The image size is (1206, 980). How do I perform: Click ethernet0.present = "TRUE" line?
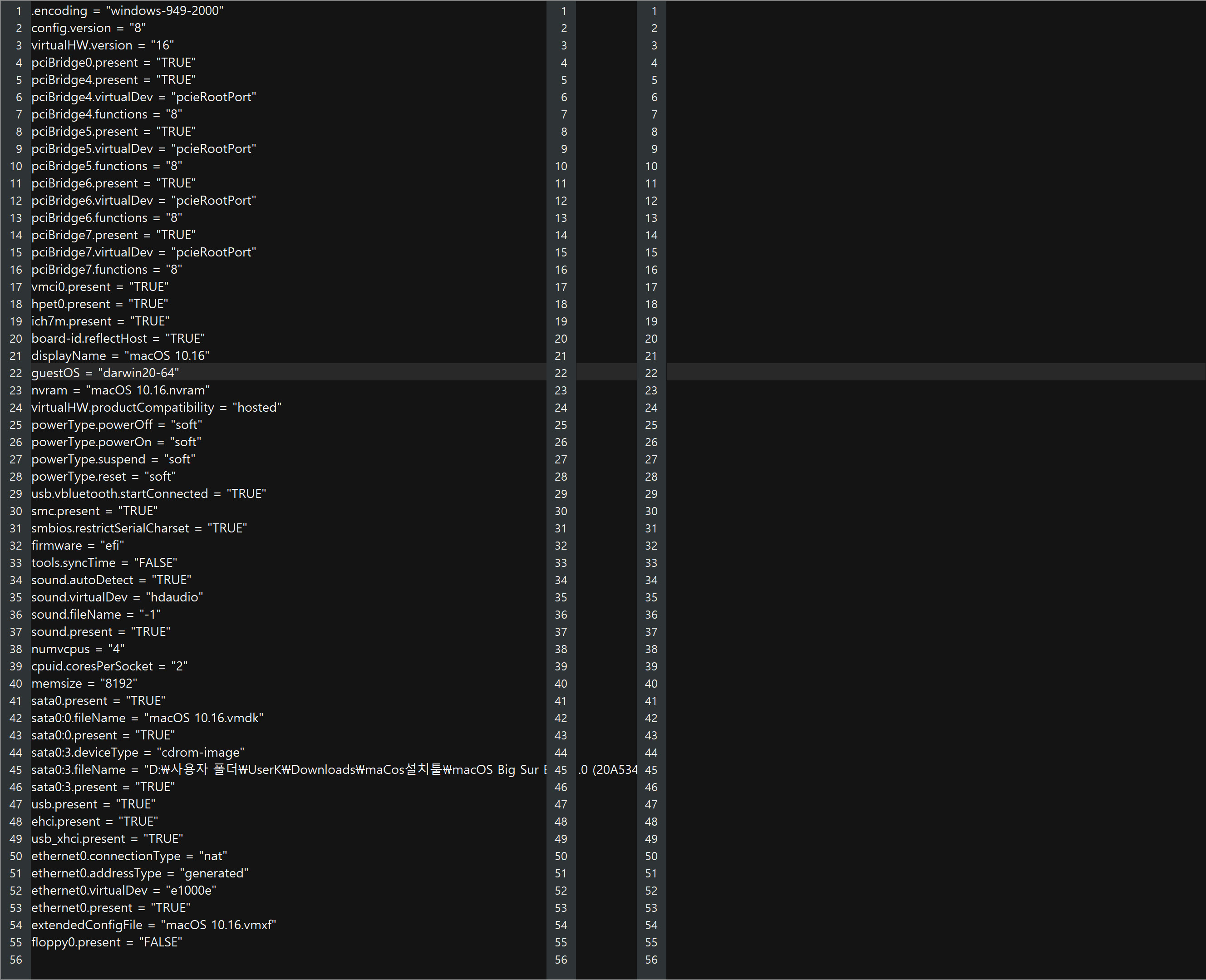point(111,908)
